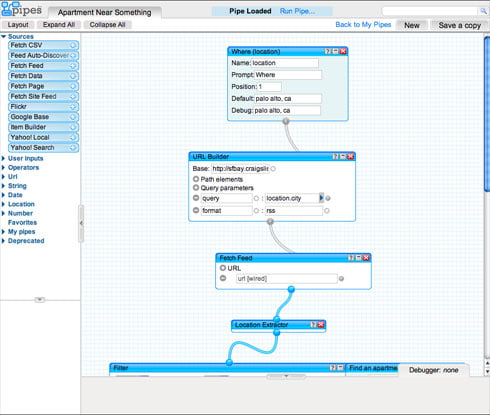The height and width of the screenshot is (415, 490).
Task: Open location.city dropdown arrow
Action: pyautogui.click(x=321, y=198)
